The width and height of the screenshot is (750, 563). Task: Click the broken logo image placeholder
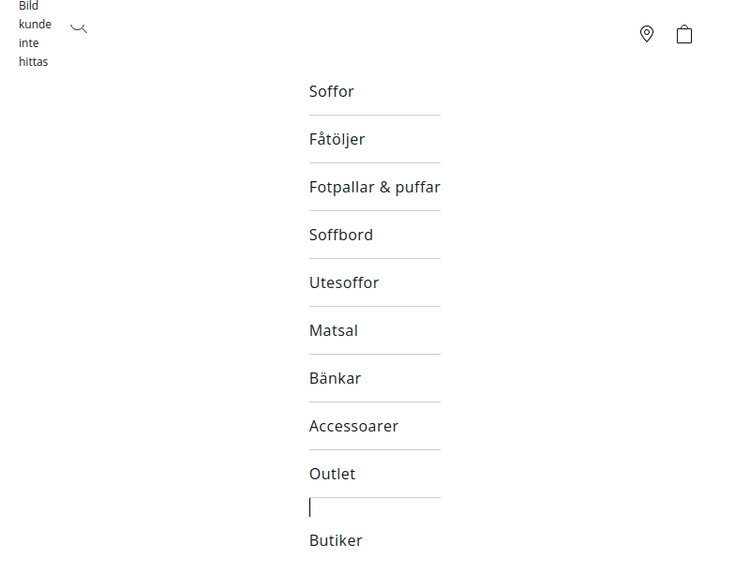tap(34, 34)
